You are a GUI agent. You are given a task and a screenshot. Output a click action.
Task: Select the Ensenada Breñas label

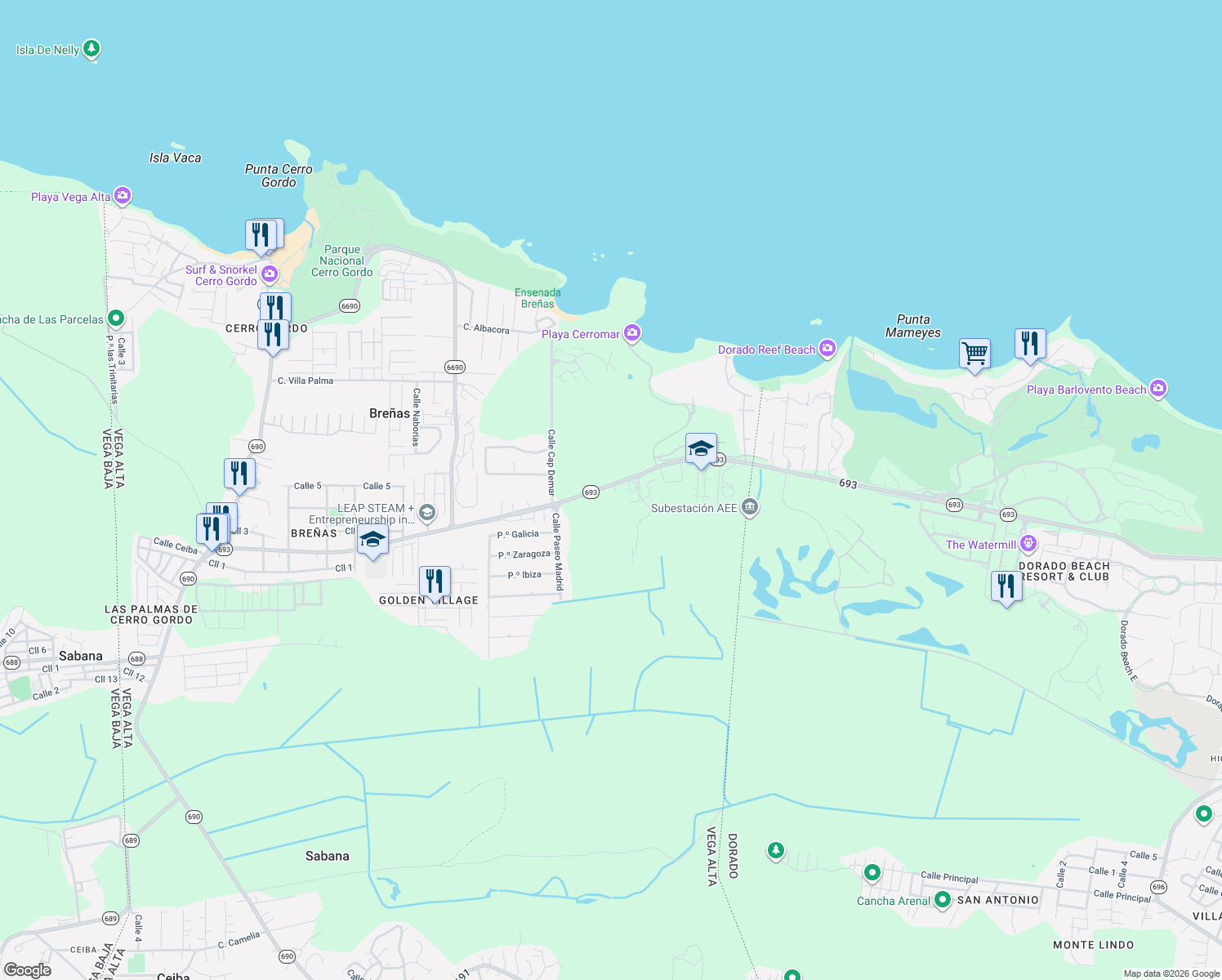[537, 298]
